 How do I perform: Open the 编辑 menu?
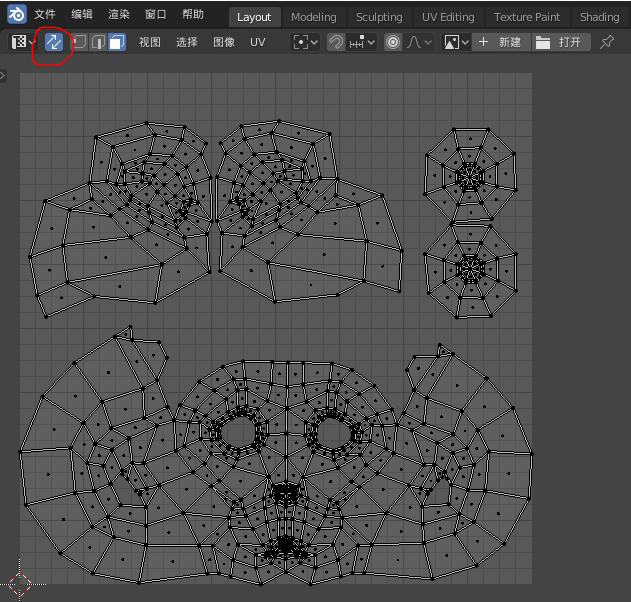coord(82,14)
